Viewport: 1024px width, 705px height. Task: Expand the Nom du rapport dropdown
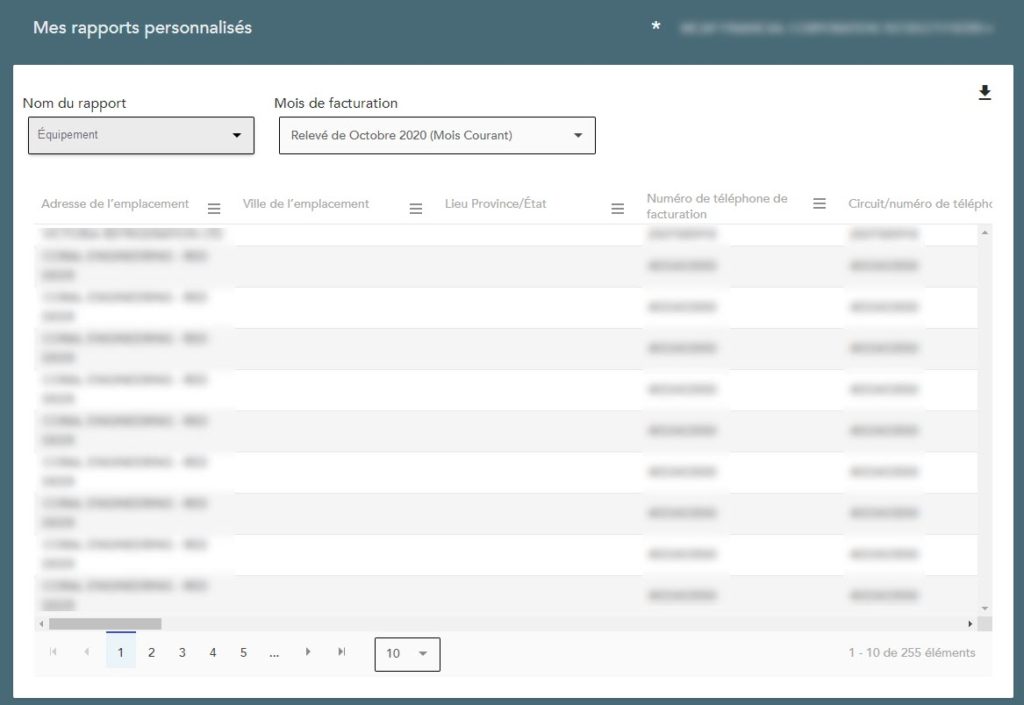(141, 135)
